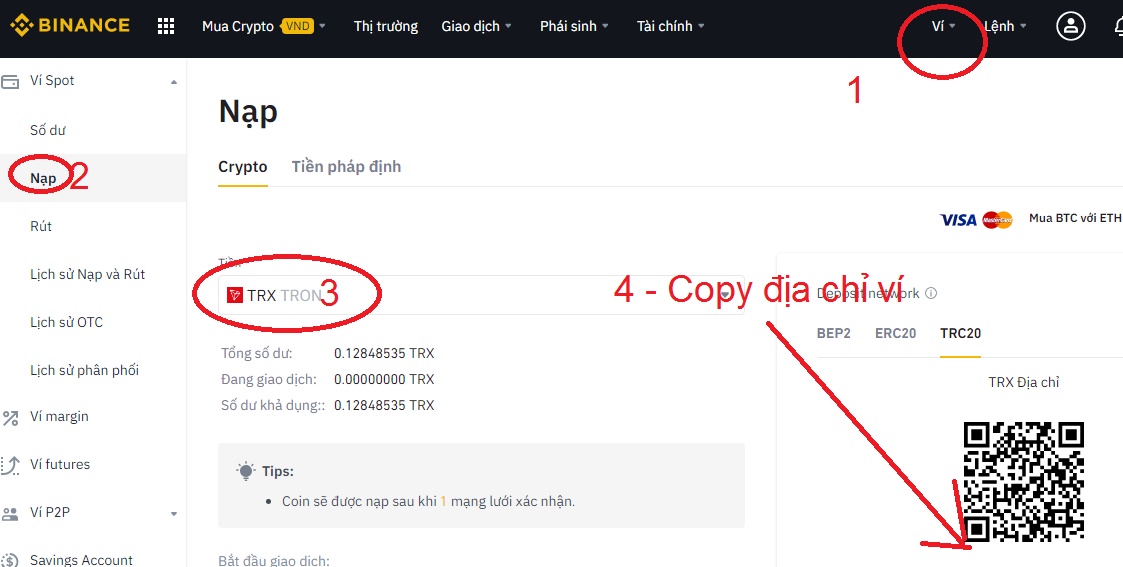Click the Bắt đầu giao dịch text
The image size is (1123, 567).
click(x=274, y=561)
